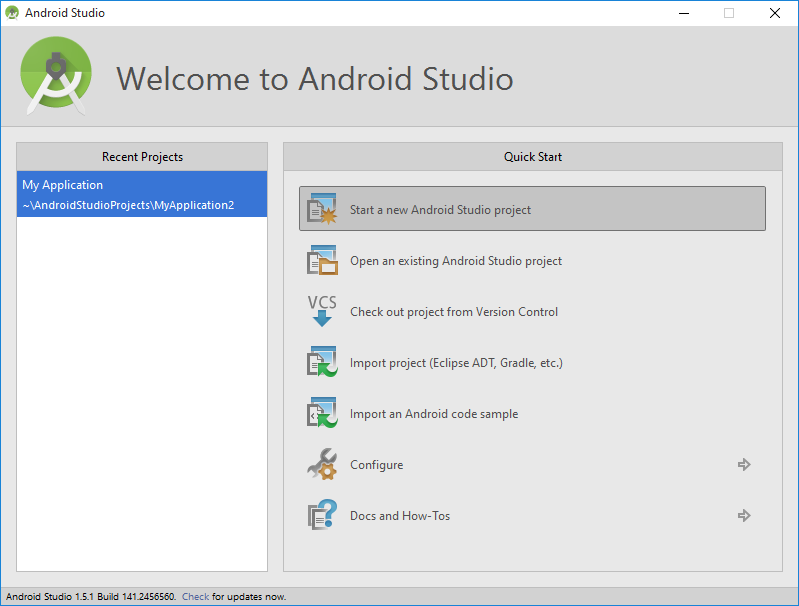Click the Docs and How-Tos question mark icon
Image resolution: width=799 pixels, height=606 pixels.
click(x=322, y=515)
